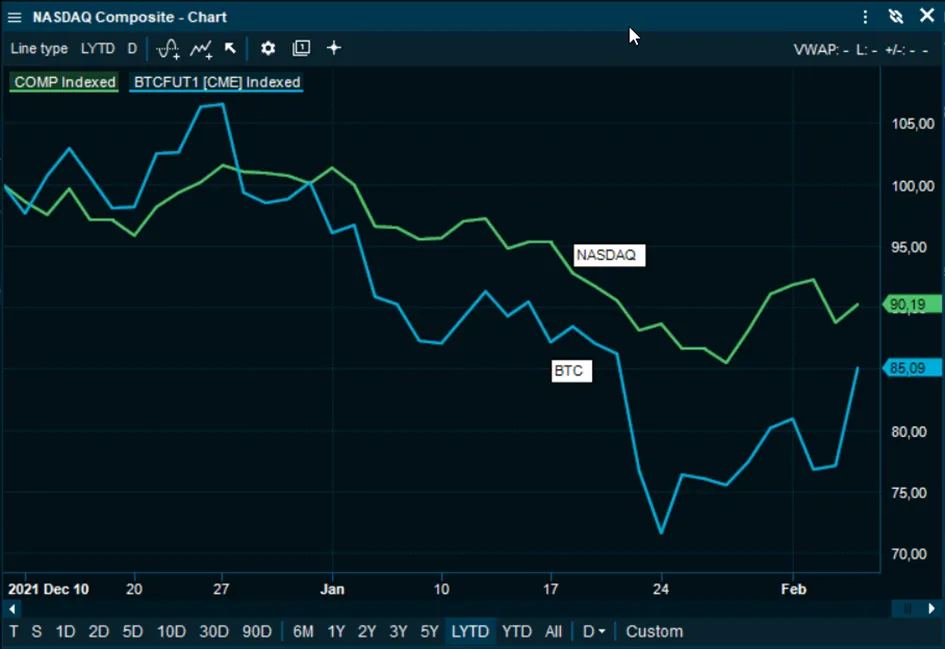Screen dimensions: 945x649
Task: Choose the 5Y range
Action: [430, 632]
